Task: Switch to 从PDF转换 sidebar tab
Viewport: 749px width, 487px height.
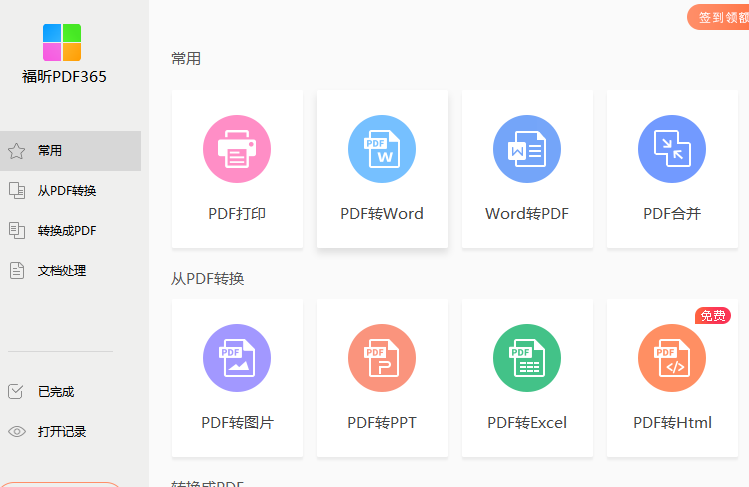Action: click(71, 191)
